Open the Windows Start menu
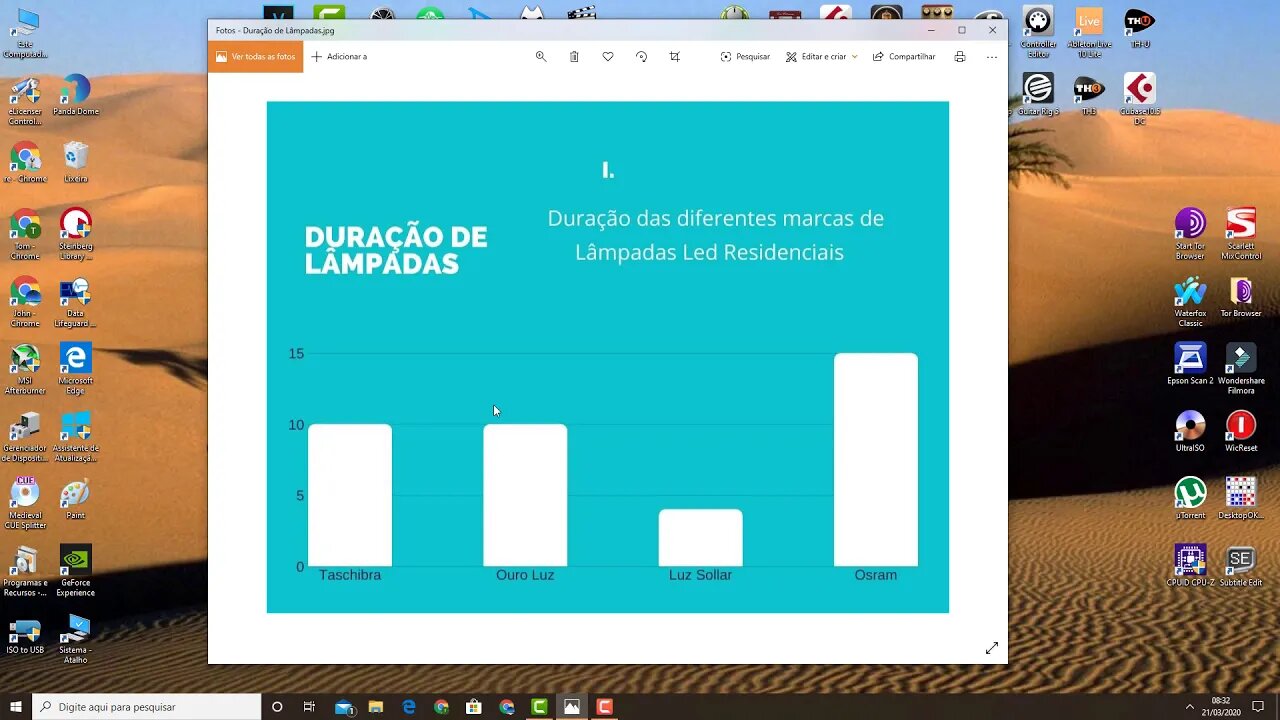Image resolution: width=1280 pixels, height=720 pixels. 16,707
